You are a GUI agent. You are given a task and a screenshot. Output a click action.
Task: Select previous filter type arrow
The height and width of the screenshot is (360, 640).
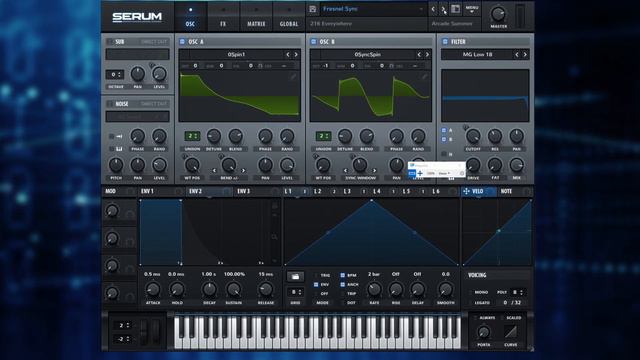(517, 54)
